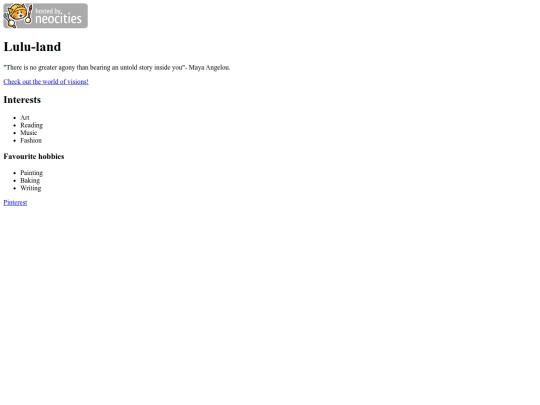Viewport: 540px width, 405px height.
Task: Select the Maya Angelou quote text
Action: [117, 68]
